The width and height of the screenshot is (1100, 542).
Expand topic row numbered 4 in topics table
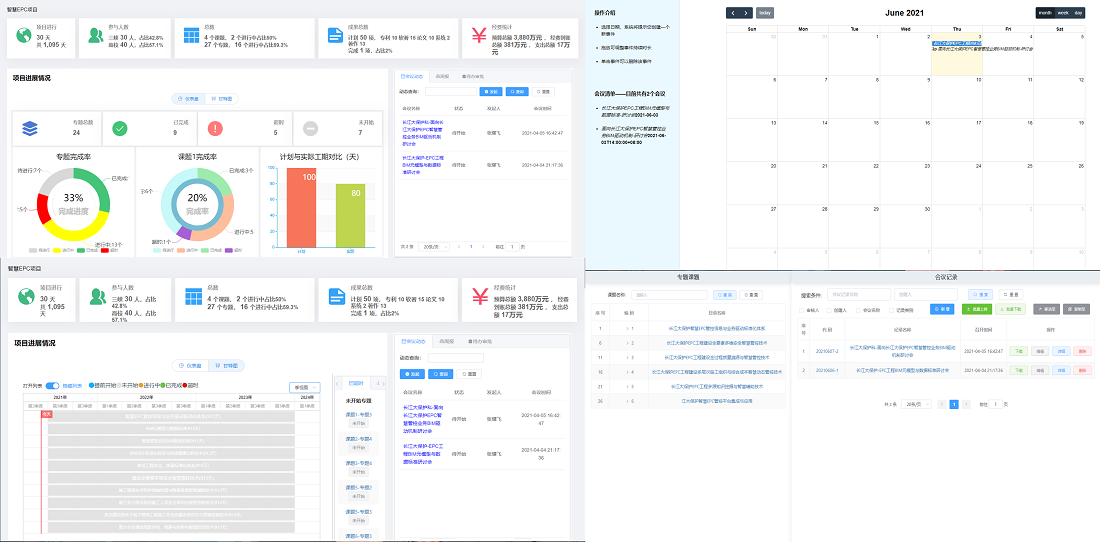(629, 372)
